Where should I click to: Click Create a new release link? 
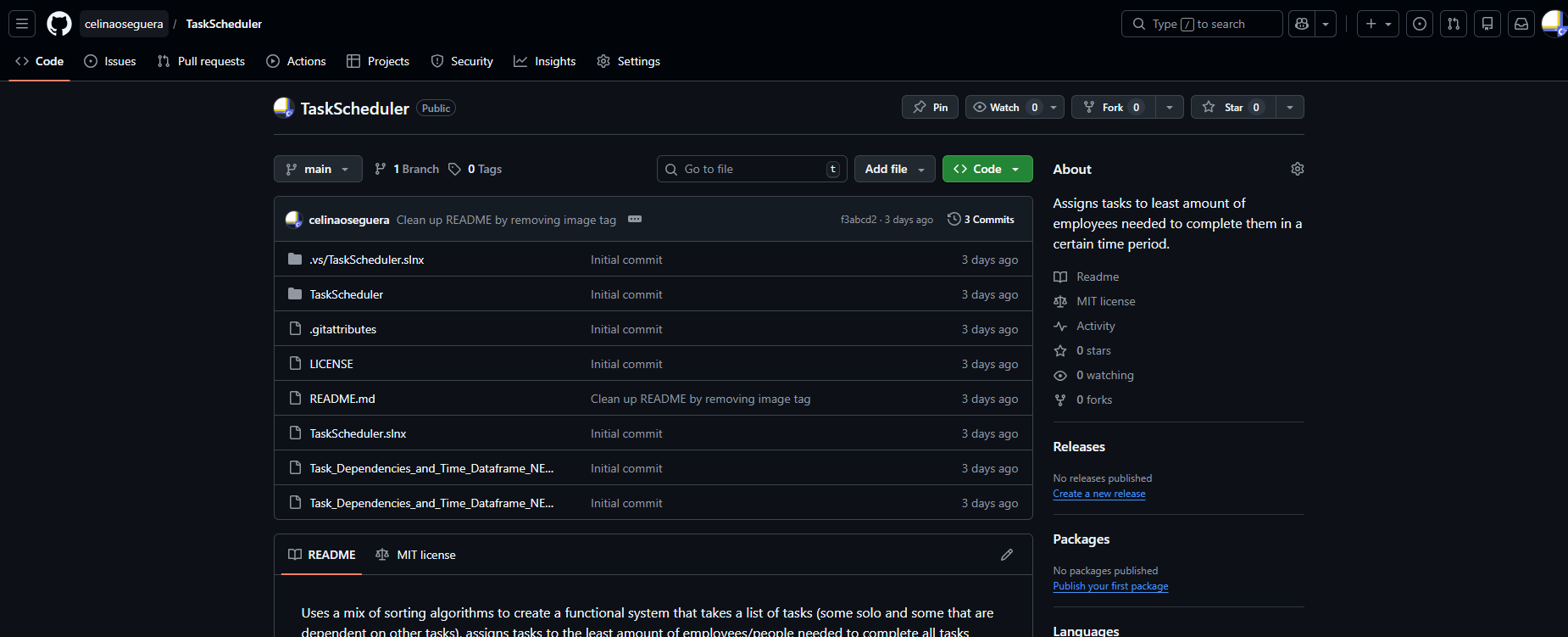click(1099, 494)
